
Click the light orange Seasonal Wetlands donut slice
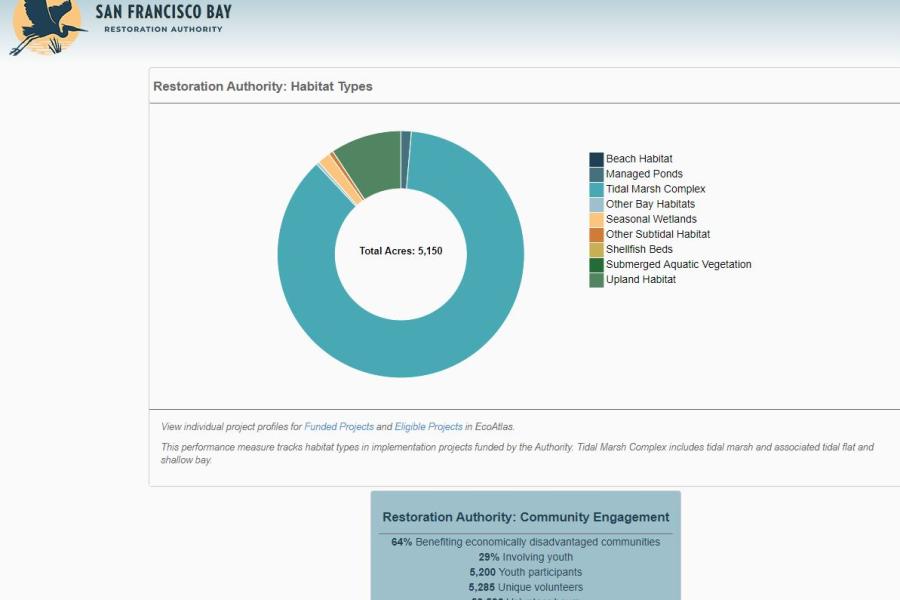tap(340, 180)
